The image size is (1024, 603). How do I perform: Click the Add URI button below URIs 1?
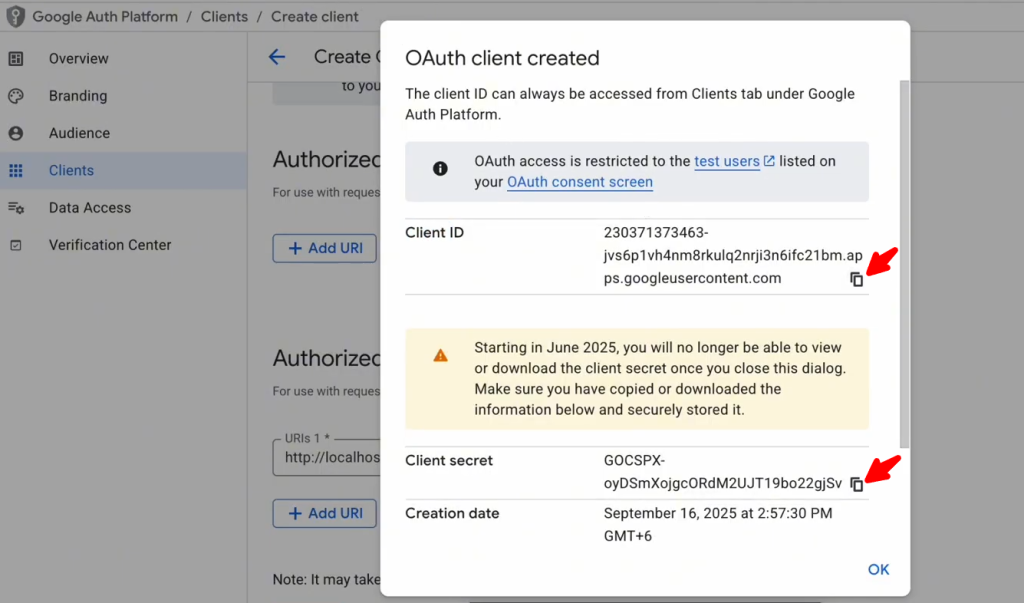coord(324,513)
